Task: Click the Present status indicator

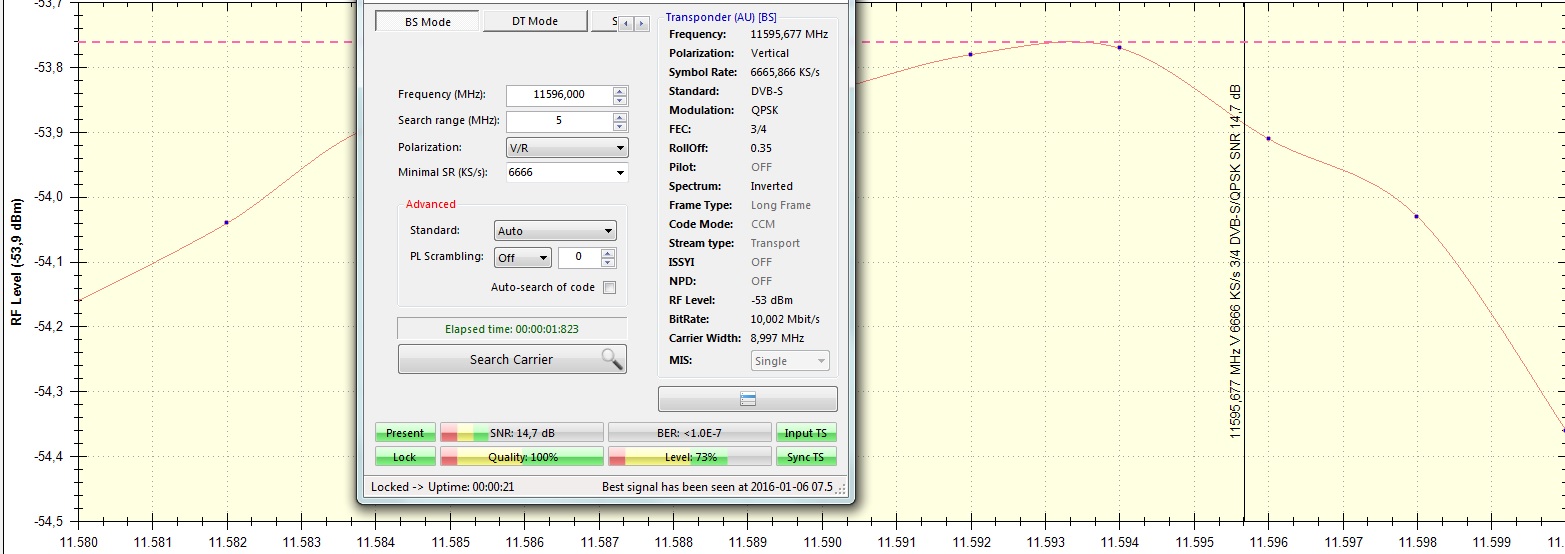Action: tap(405, 433)
